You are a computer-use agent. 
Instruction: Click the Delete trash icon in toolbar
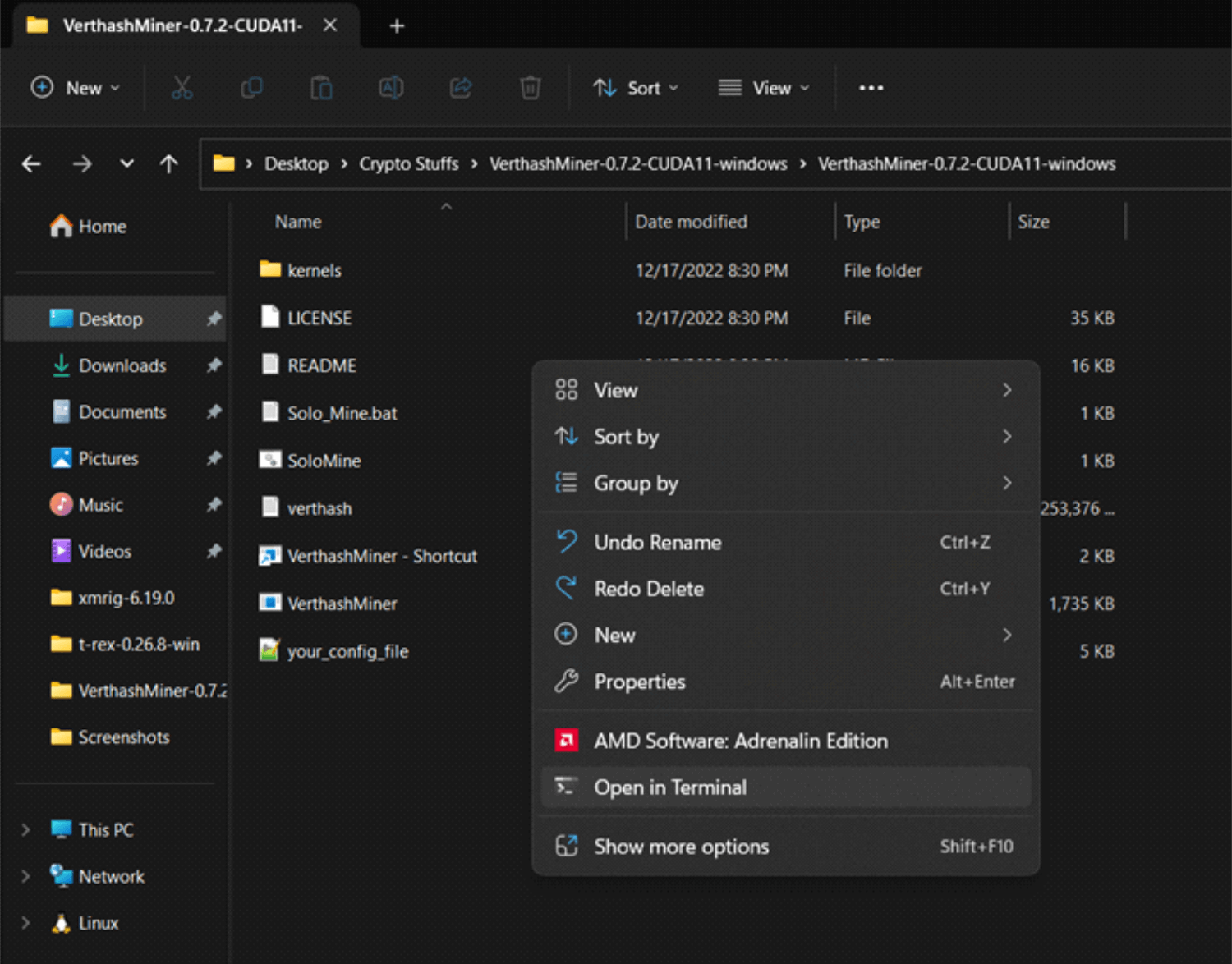531,88
